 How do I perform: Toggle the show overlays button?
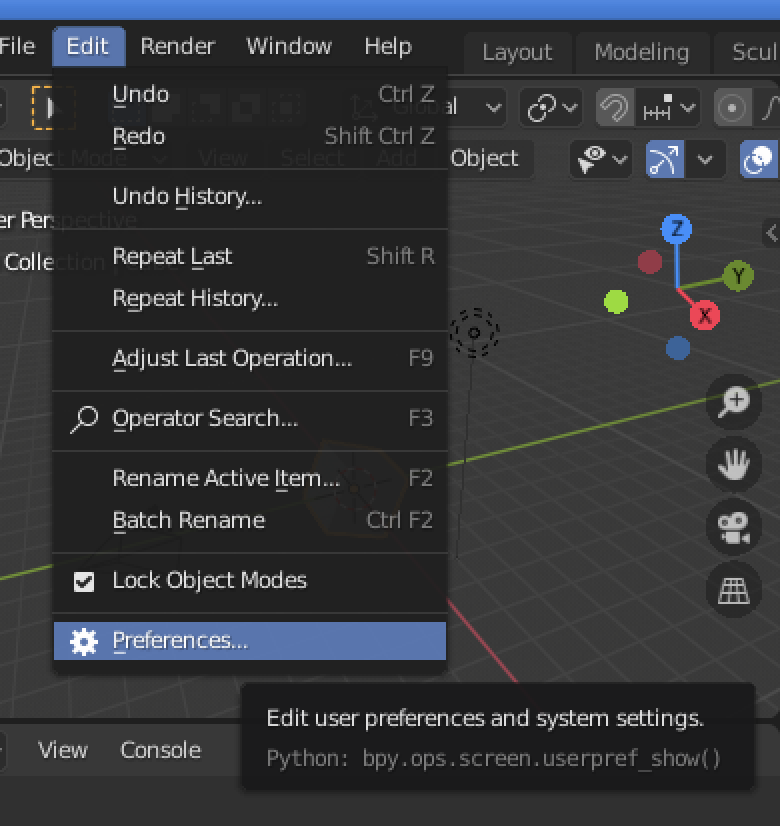click(x=758, y=159)
